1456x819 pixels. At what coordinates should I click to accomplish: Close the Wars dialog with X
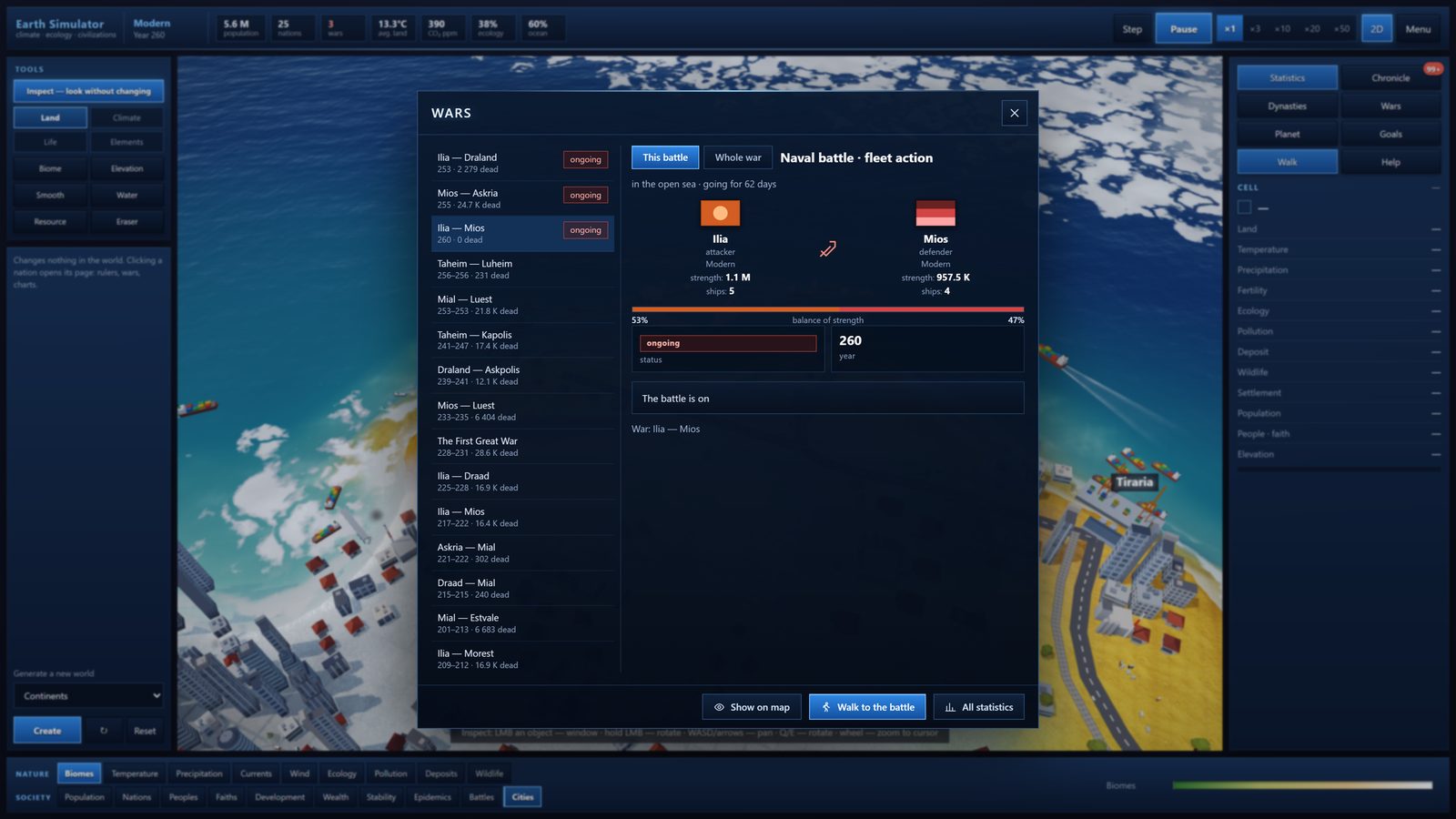pos(1014,113)
